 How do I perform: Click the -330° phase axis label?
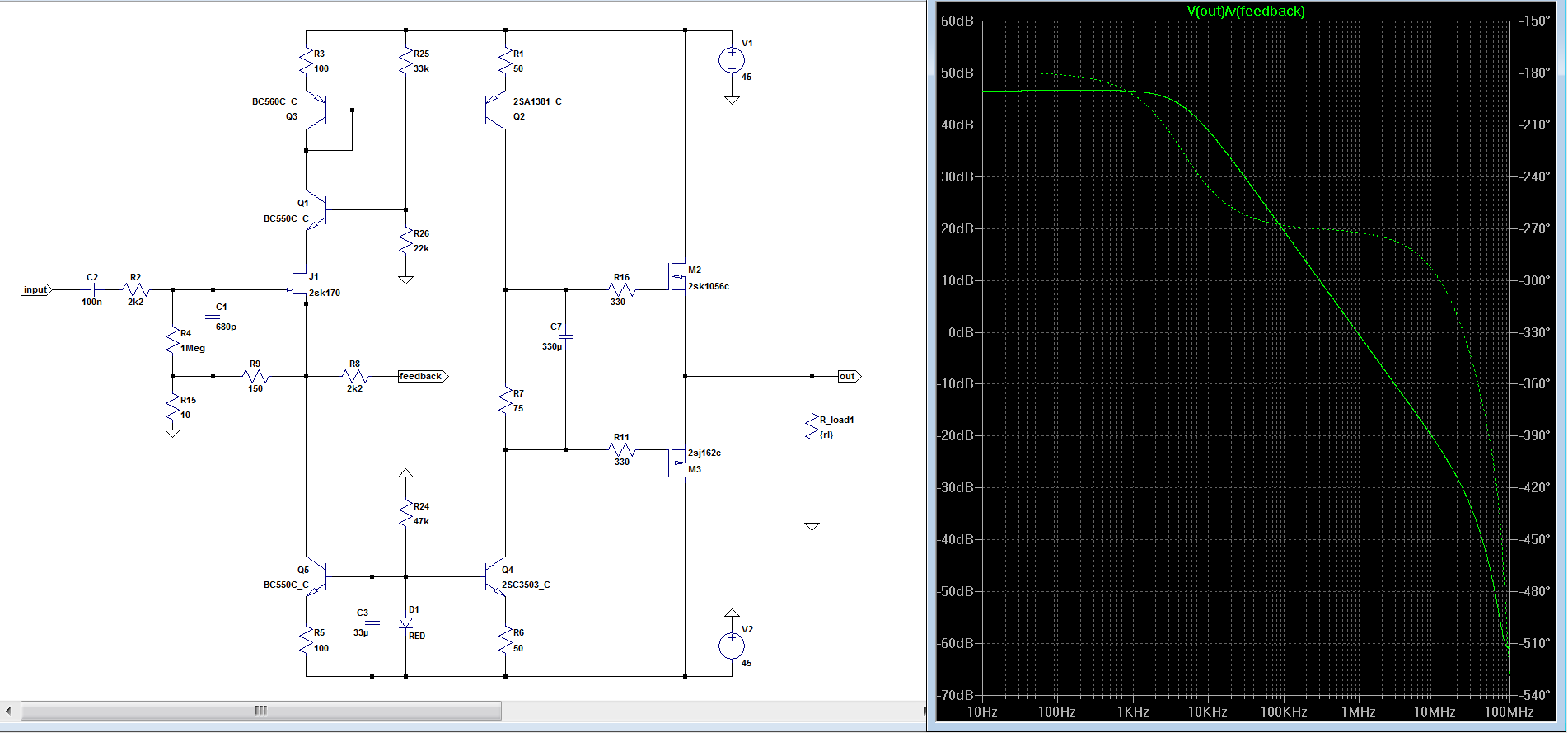1535,332
